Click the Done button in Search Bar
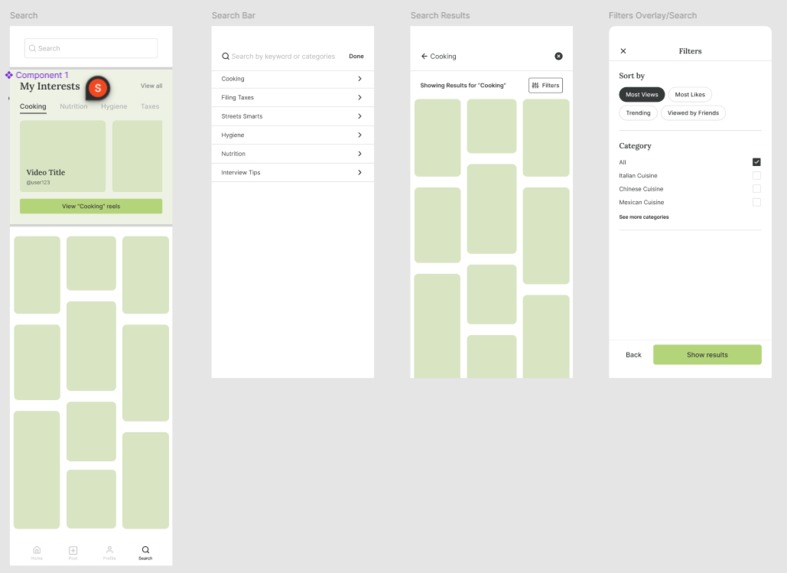The image size is (787, 573). [x=356, y=56]
